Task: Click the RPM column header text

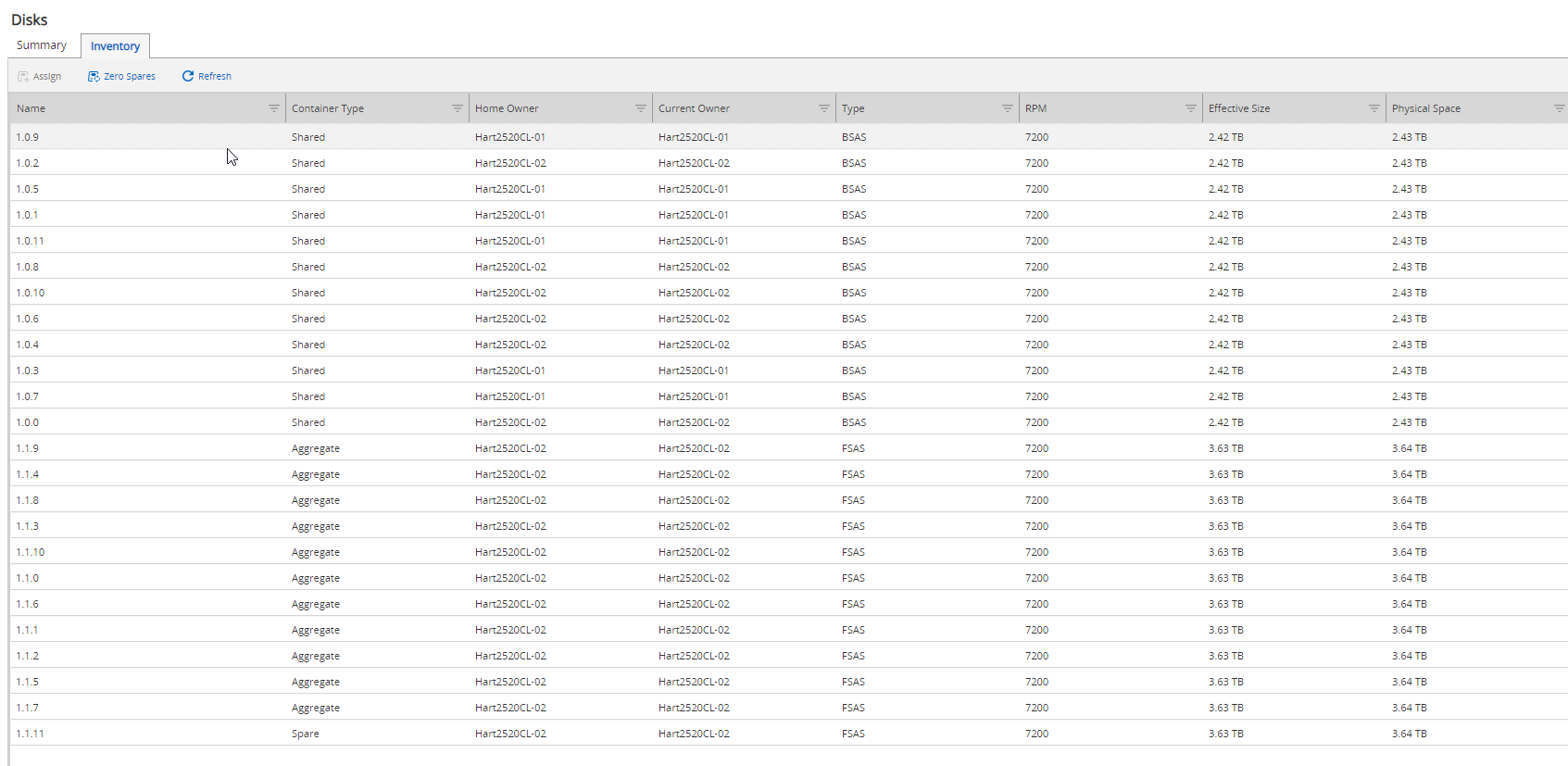Action: (x=1035, y=108)
